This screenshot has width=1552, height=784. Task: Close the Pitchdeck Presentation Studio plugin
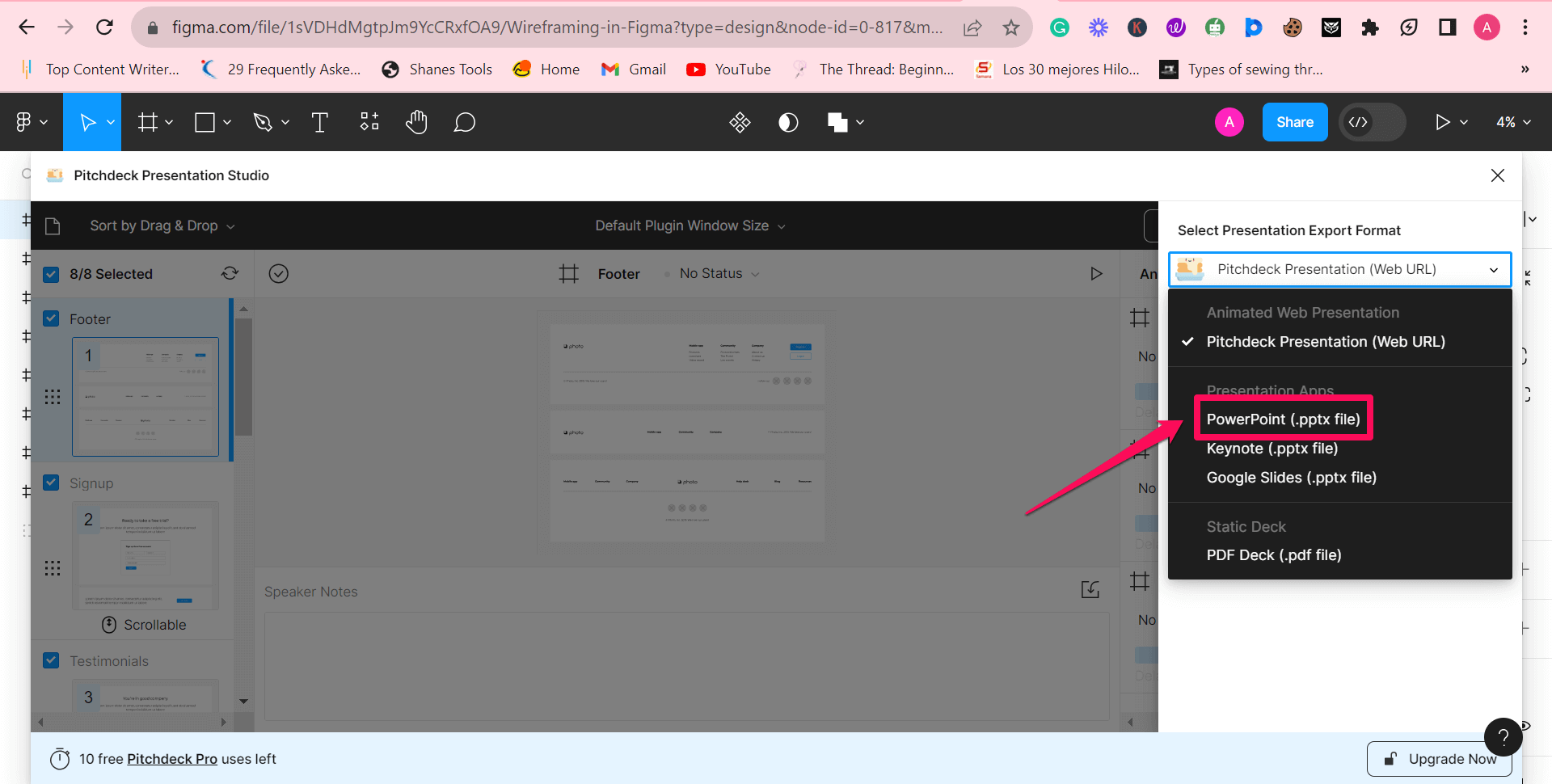pos(1498,175)
